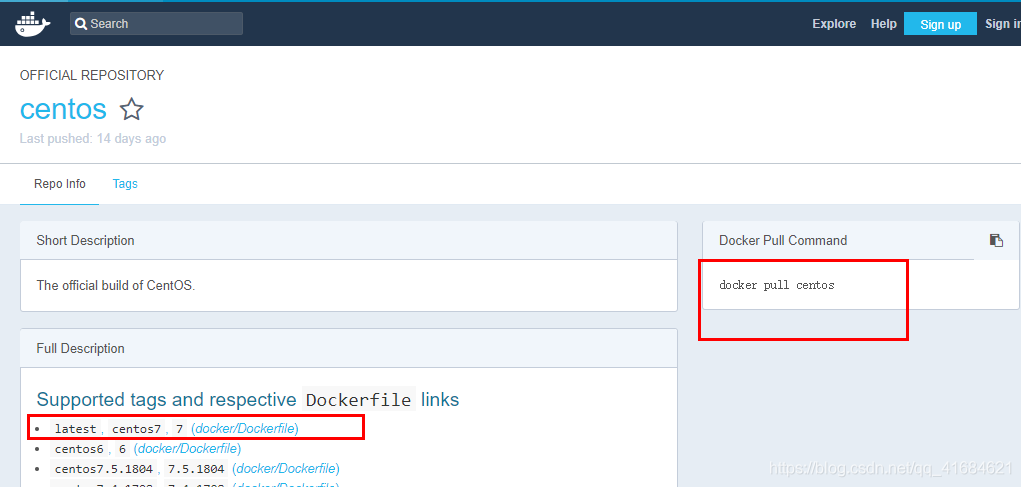Click the 'centos7' tag label

pos(136,428)
